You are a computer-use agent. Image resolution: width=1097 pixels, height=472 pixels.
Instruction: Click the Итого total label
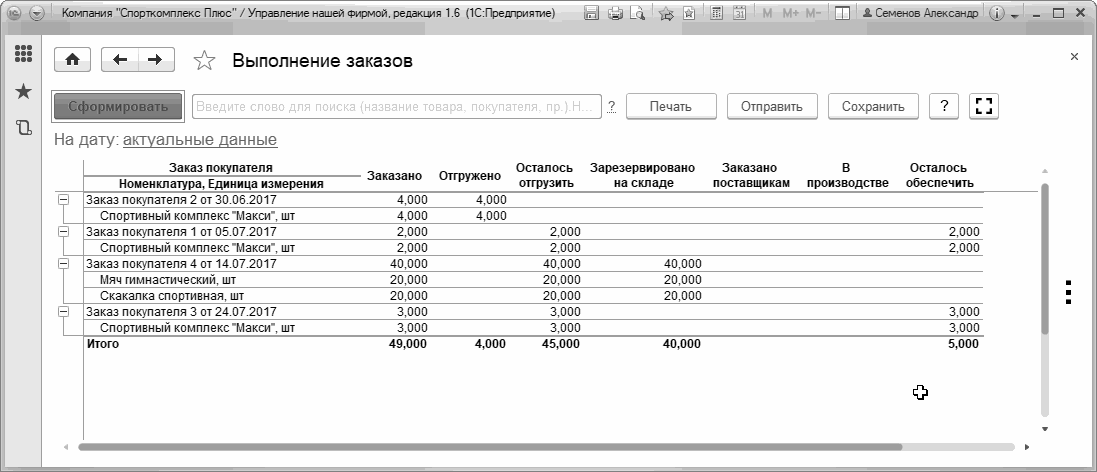pyautogui.click(x=102, y=344)
